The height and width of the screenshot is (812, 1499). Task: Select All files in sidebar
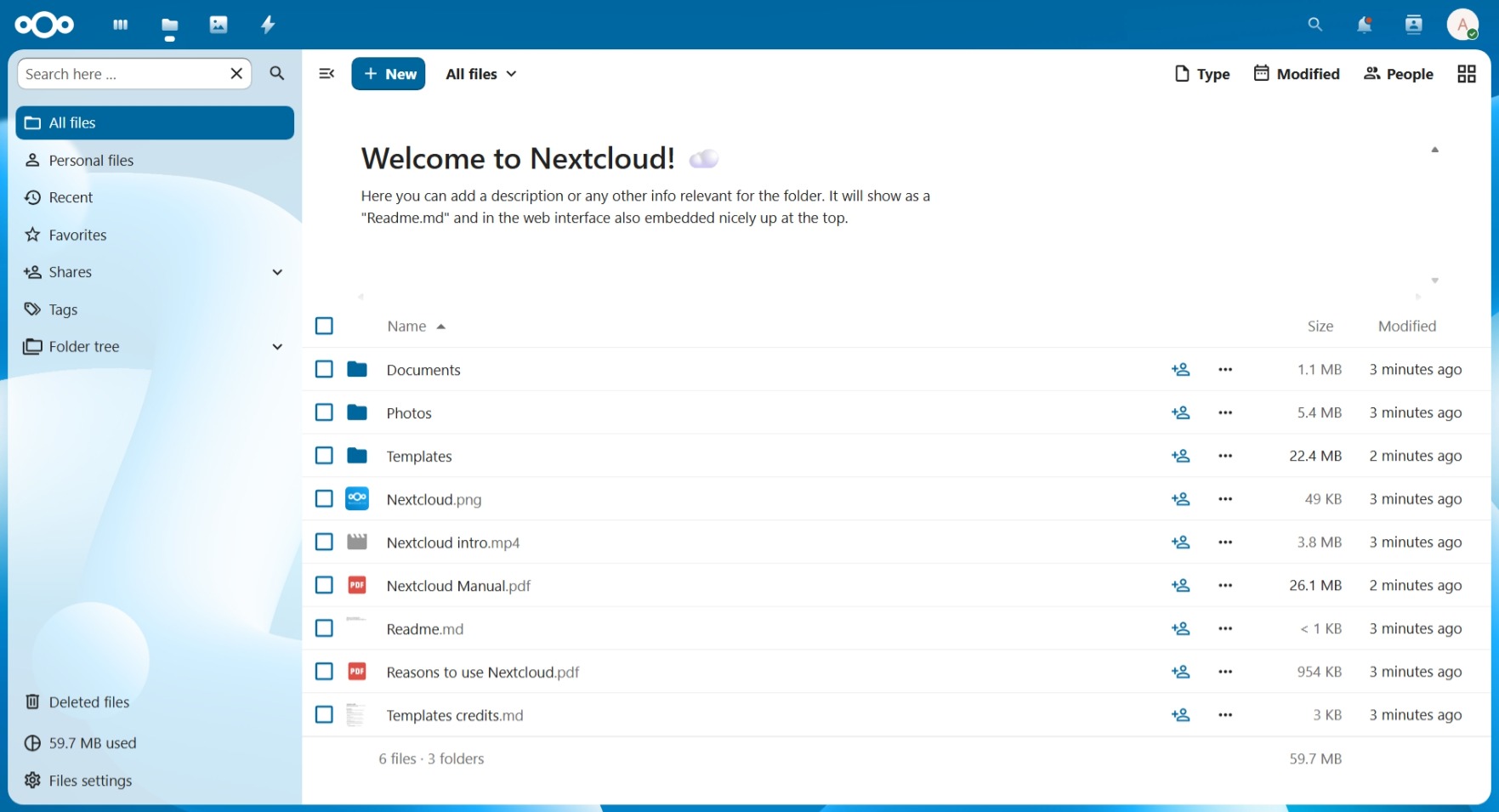coord(155,123)
